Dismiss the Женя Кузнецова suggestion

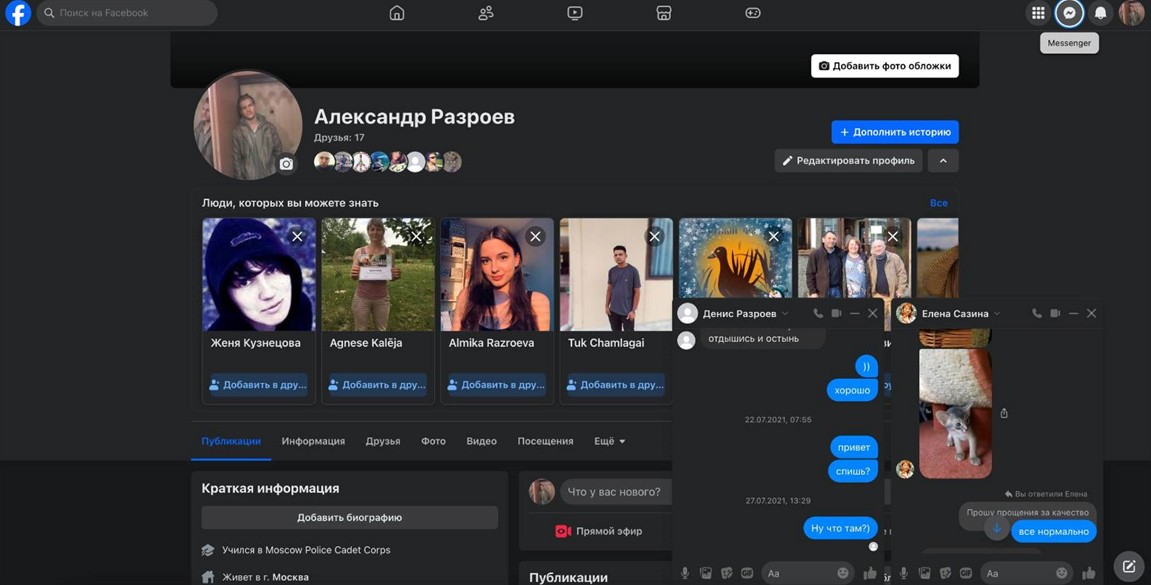pos(297,236)
